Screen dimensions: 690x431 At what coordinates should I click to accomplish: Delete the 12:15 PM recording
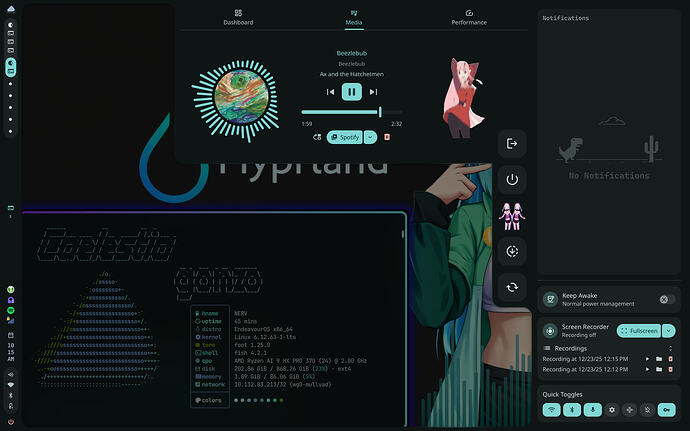click(x=671, y=358)
